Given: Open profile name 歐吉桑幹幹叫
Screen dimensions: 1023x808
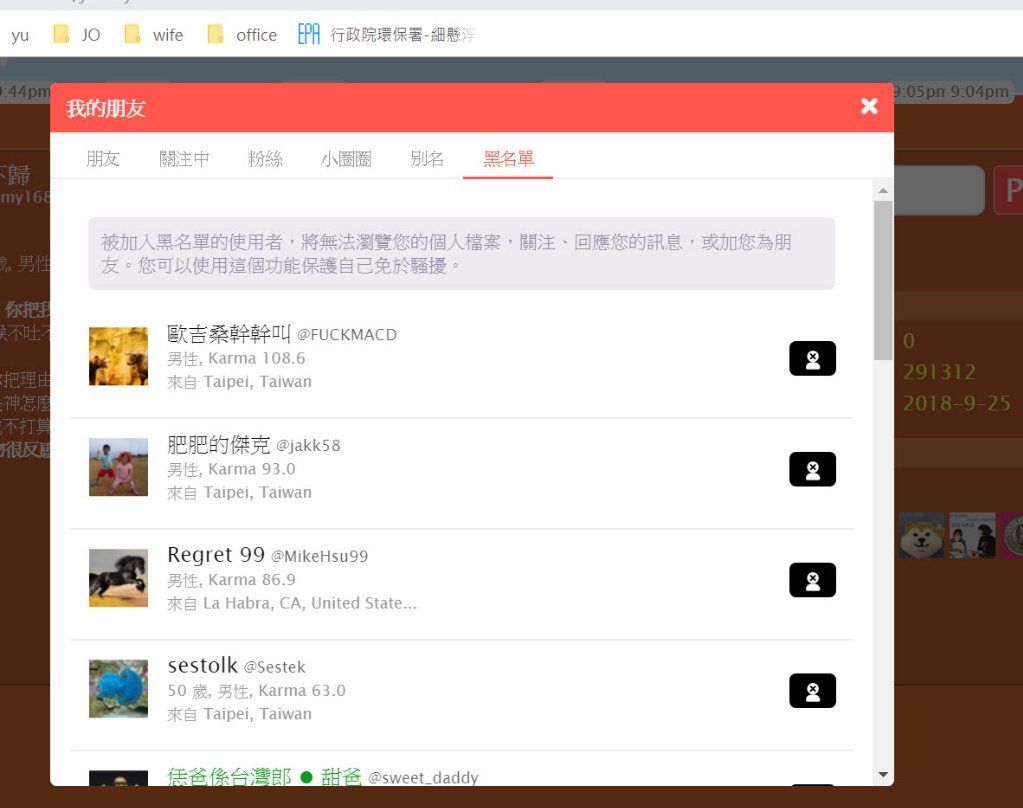Looking at the screenshot, I should coord(228,334).
